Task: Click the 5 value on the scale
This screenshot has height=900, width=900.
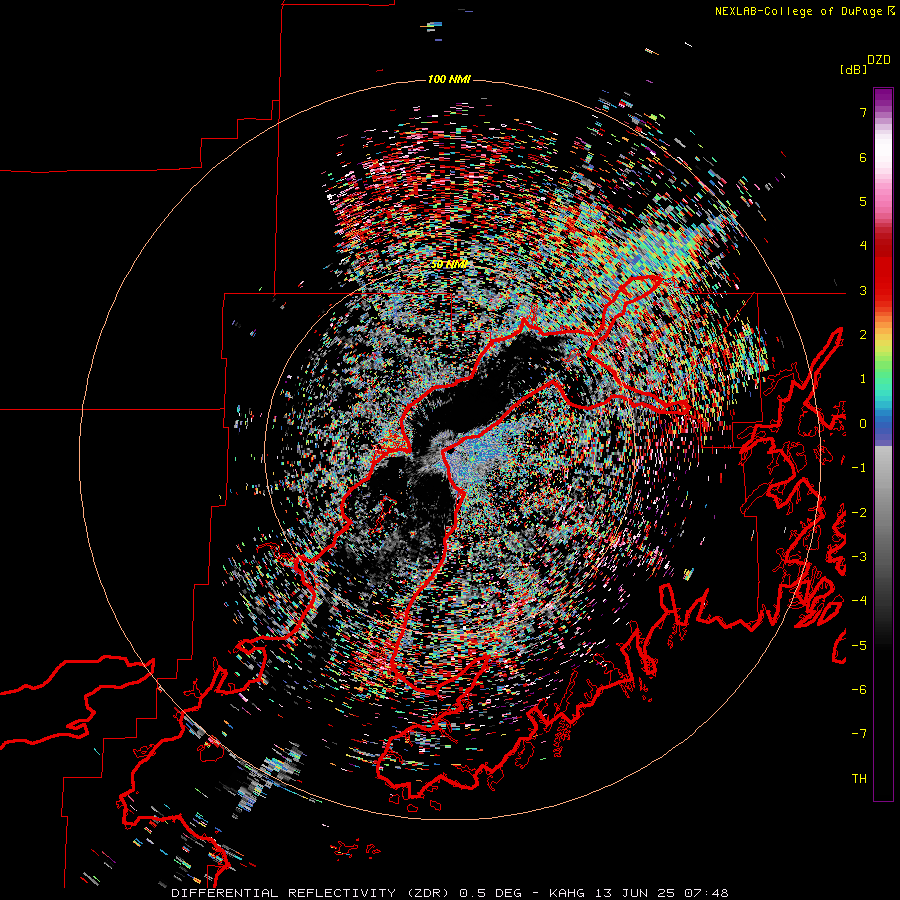Action: tap(863, 201)
